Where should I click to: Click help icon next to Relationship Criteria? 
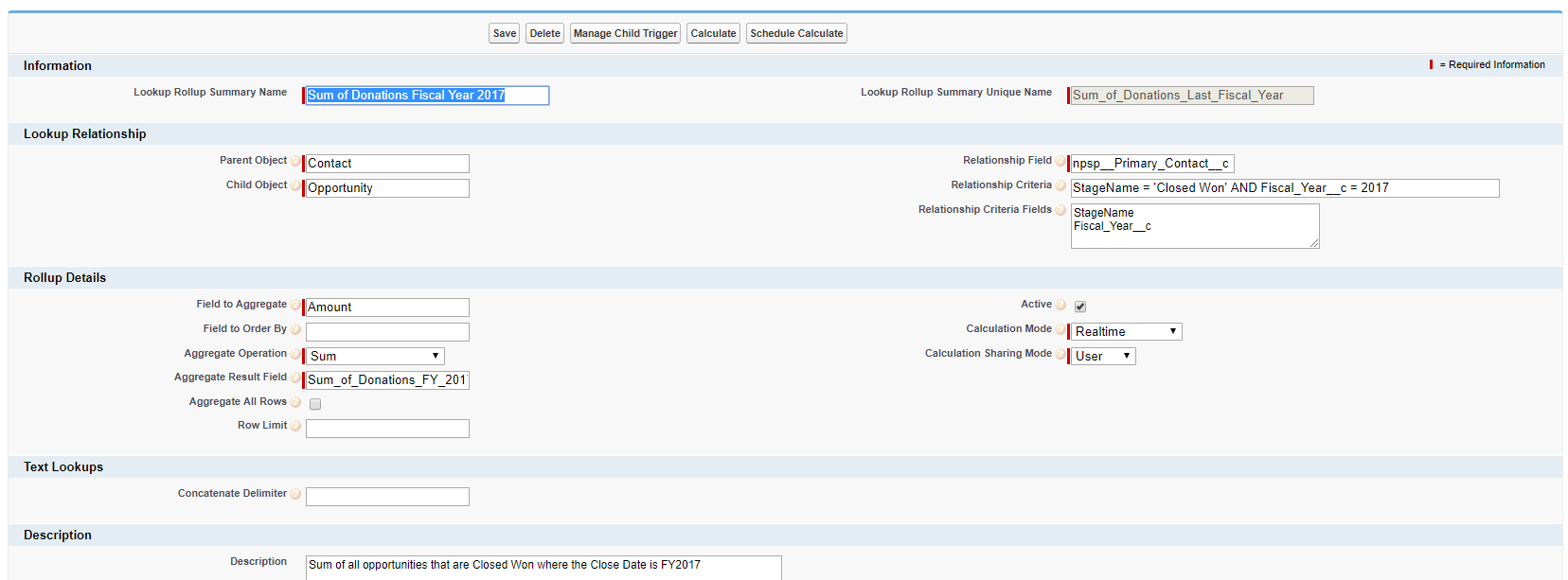pyautogui.click(x=1060, y=186)
